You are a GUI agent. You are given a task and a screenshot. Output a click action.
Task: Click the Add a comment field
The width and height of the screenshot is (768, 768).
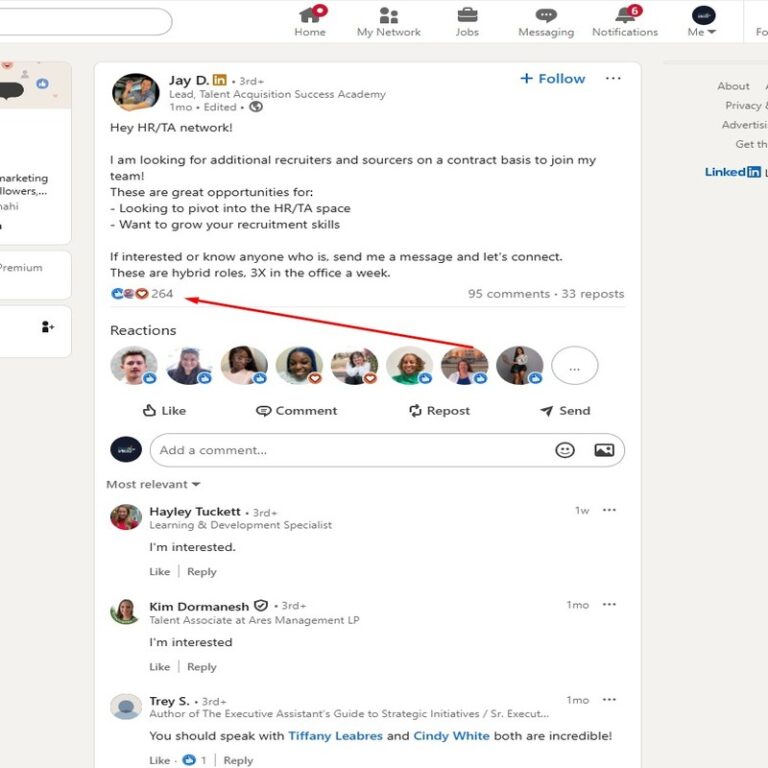tap(350, 450)
